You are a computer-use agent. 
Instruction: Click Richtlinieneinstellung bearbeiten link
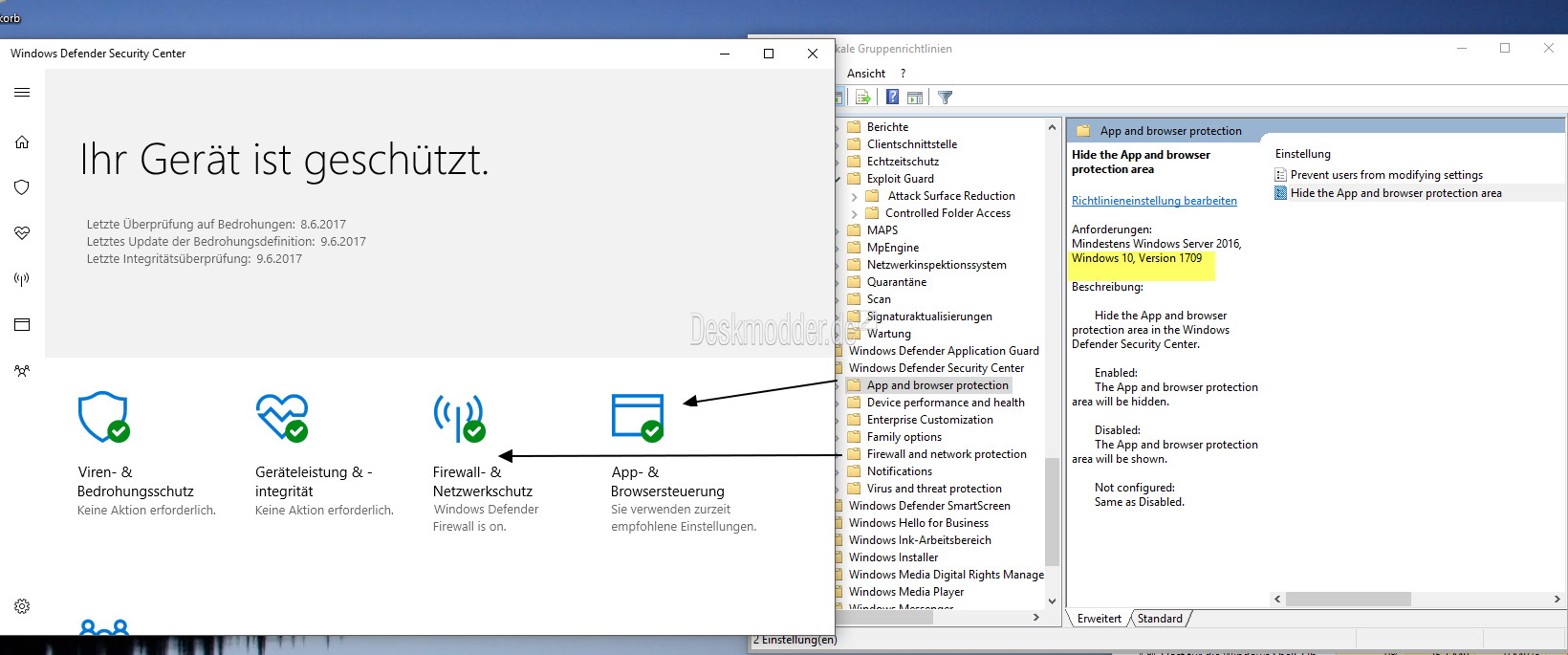1154,201
